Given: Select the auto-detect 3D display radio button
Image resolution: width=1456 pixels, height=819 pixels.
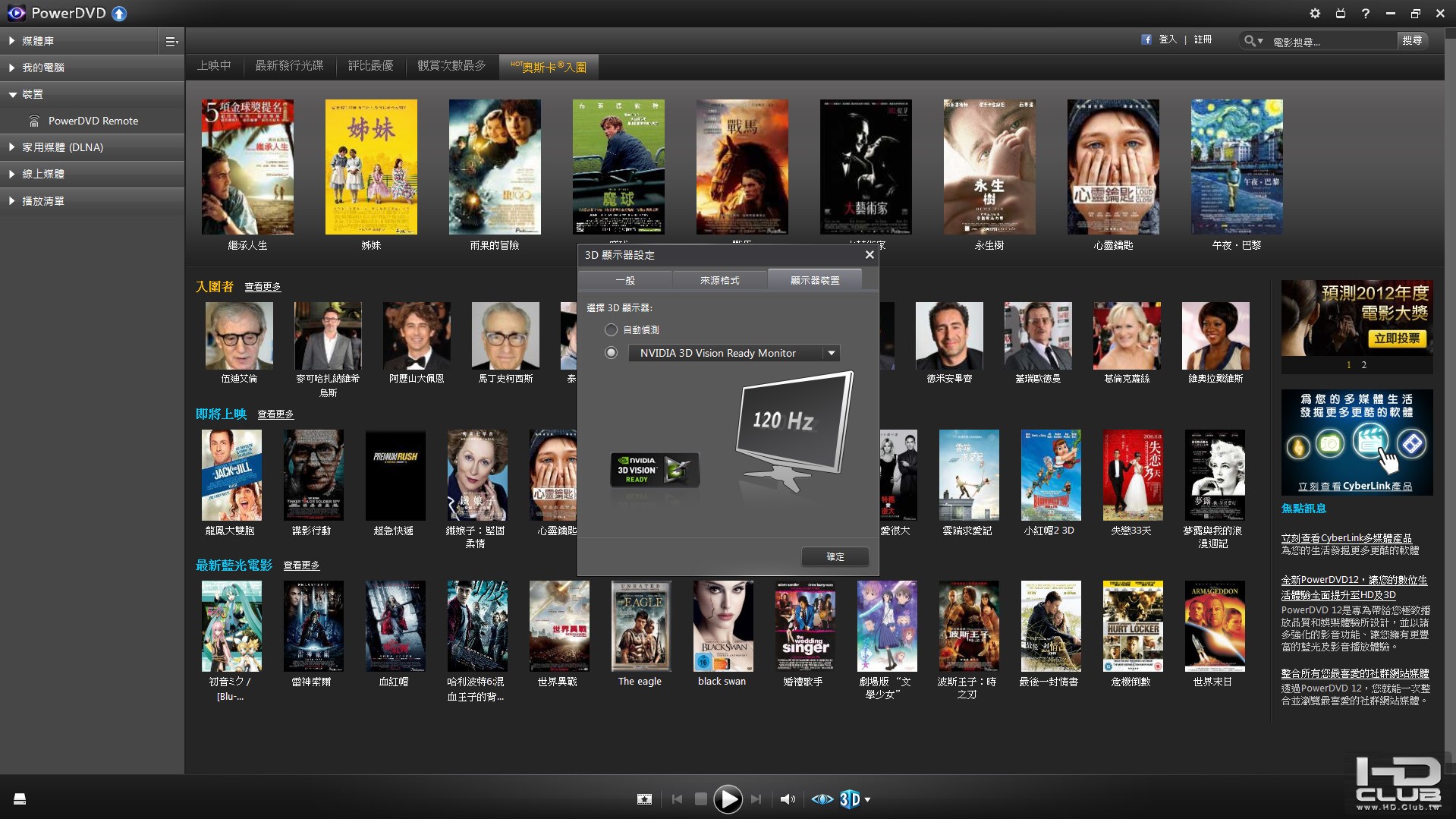Looking at the screenshot, I should click(x=611, y=329).
